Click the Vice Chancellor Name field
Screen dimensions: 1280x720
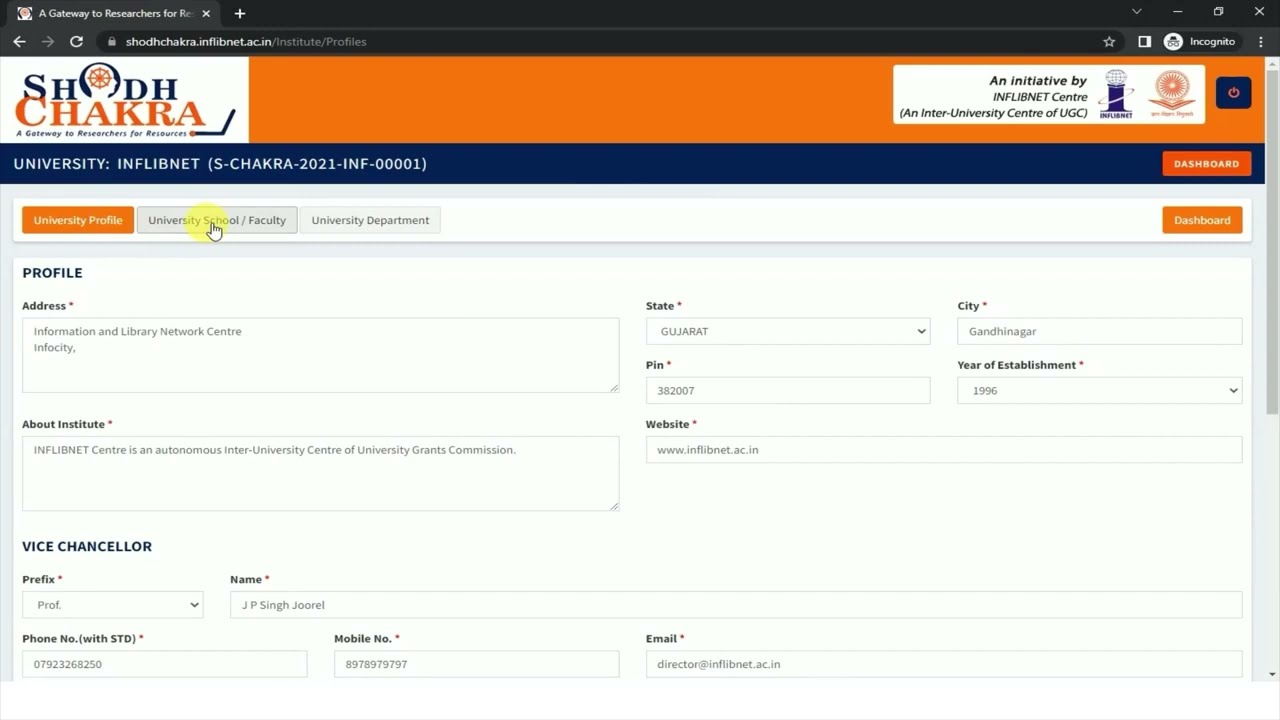pyautogui.click(x=736, y=605)
